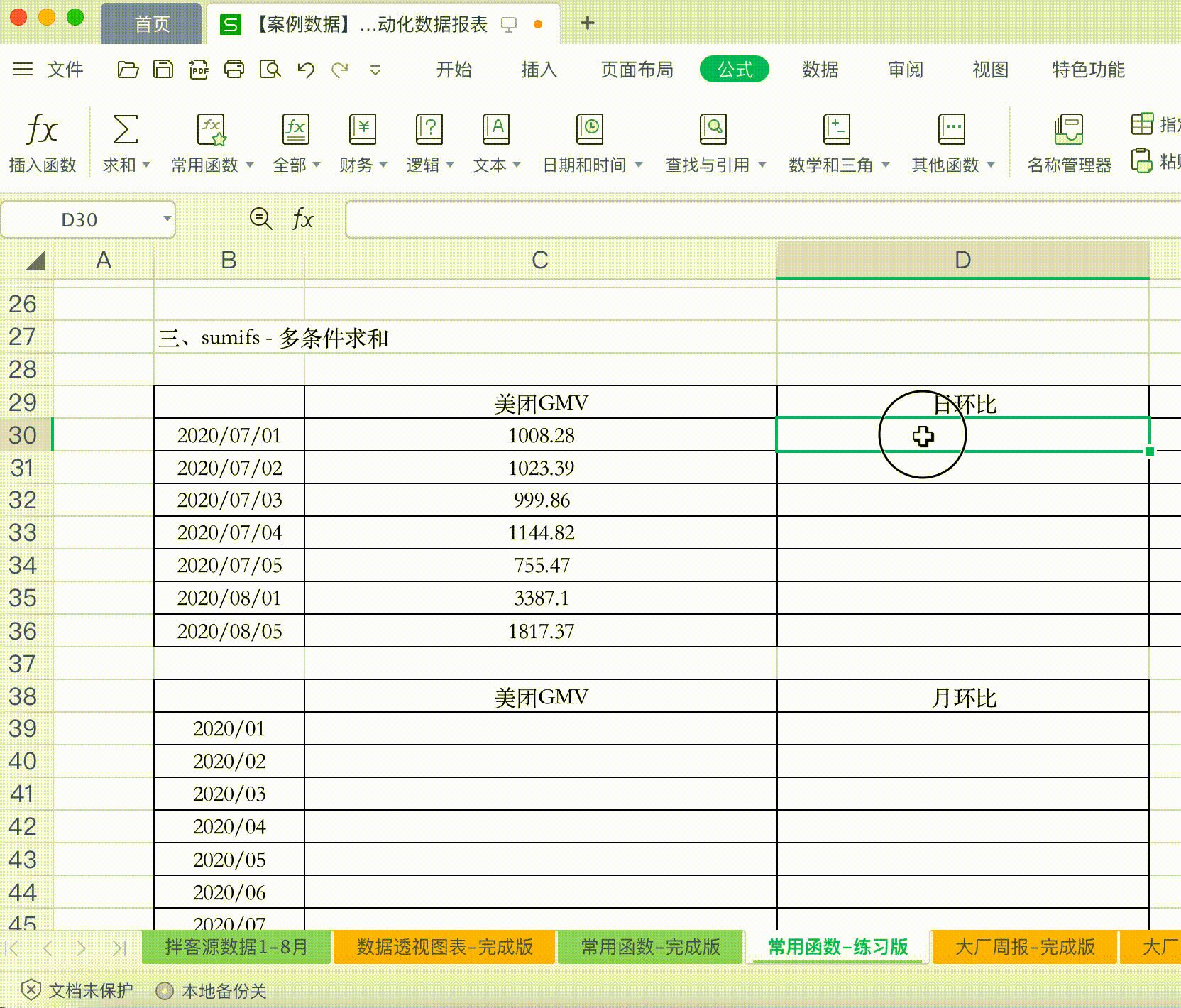
Task: Switch to the 开始 ribbon tab
Action: point(454,70)
